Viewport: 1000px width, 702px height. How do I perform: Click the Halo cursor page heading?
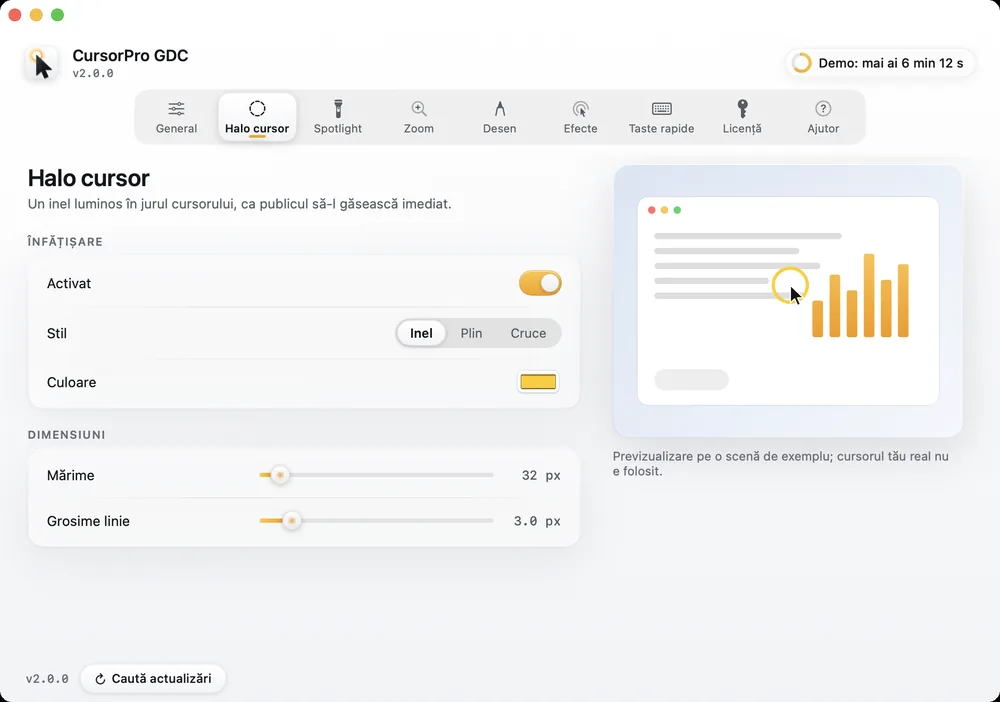click(x=89, y=178)
